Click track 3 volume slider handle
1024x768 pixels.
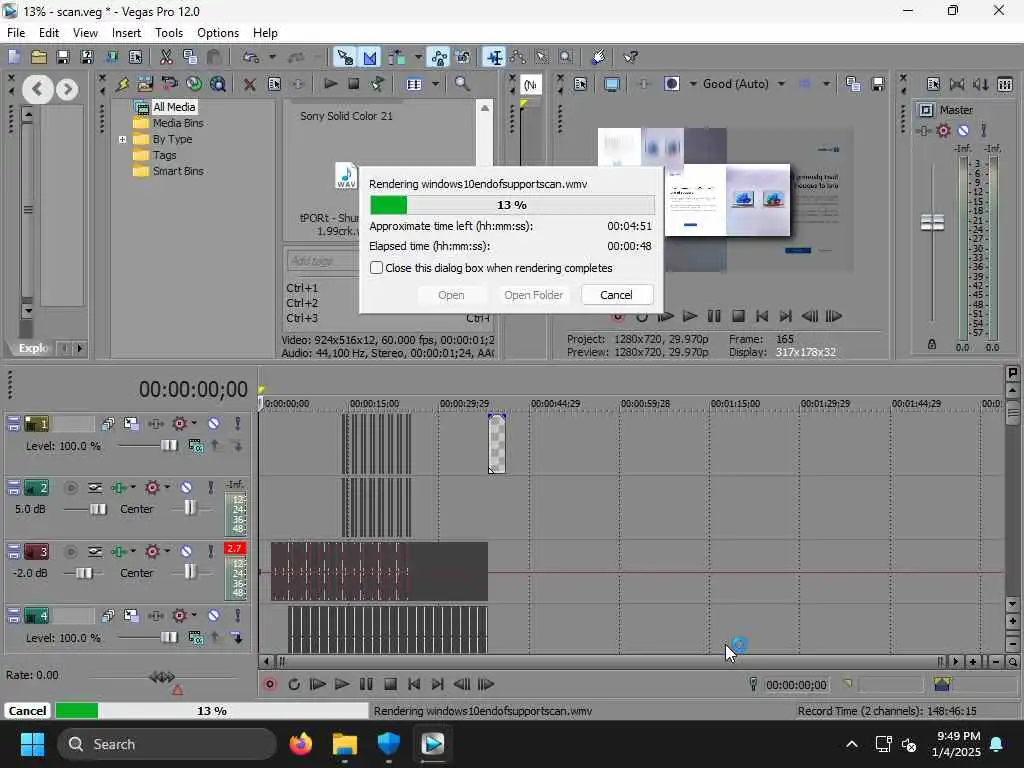tap(84, 573)
